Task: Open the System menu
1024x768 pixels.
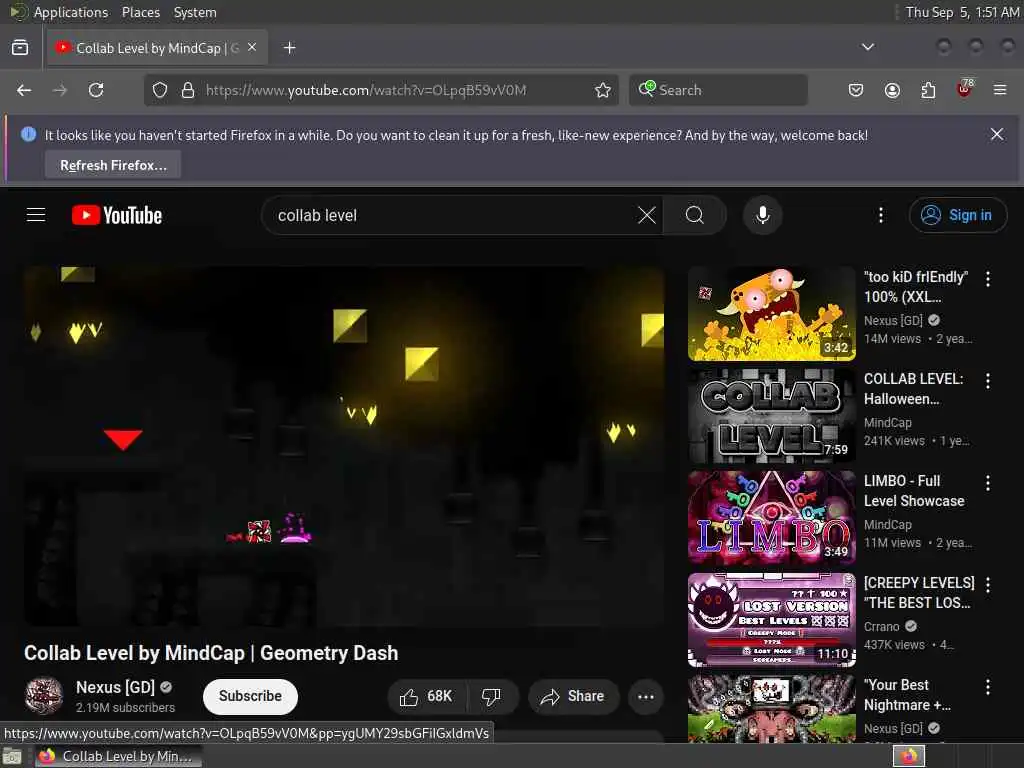Action: click(195, 12)
